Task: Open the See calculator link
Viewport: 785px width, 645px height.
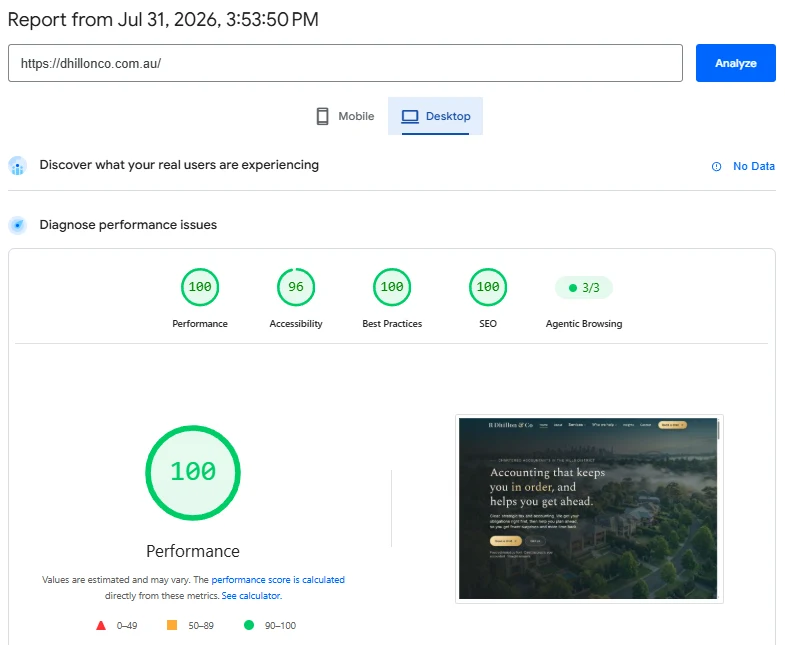Action: pos(251,595)
